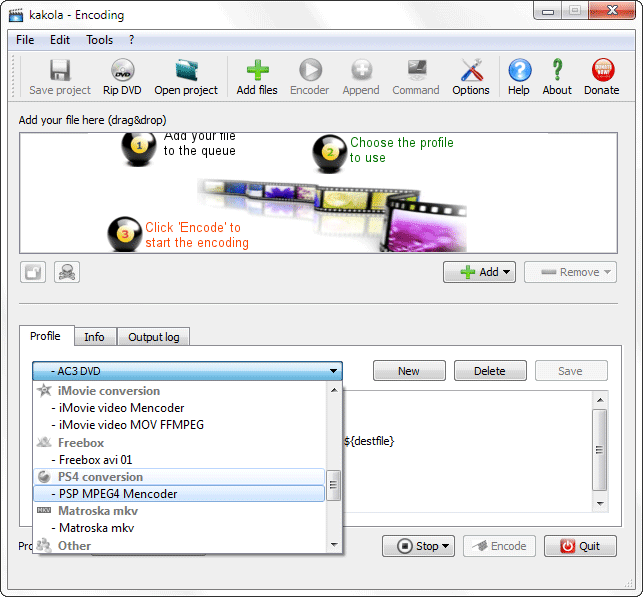
Task: Select iMovie video MOV FFMPEG profile
Action: [x=179, y=425]
